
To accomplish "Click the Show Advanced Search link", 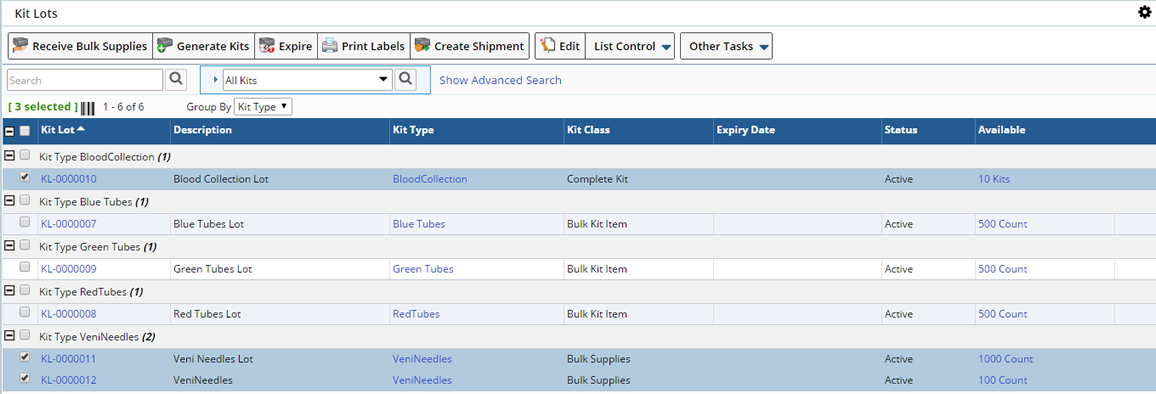I will pos(501,80).
